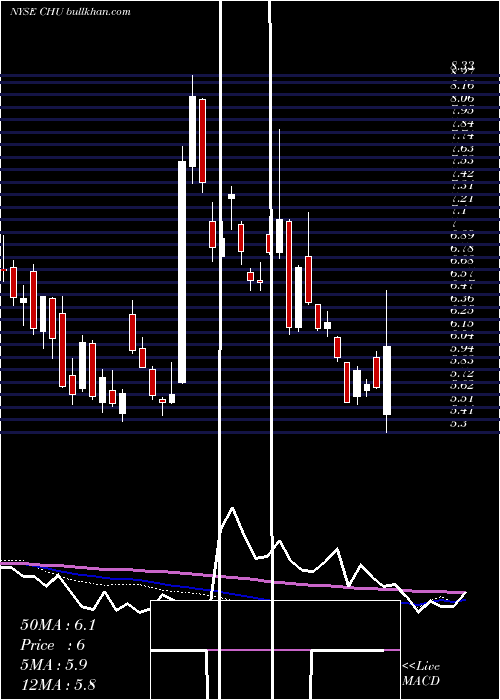This screenshot has width=500, height=700.
Task: Click the 7.42 price axis label
Action: click(x=462, y=174)
